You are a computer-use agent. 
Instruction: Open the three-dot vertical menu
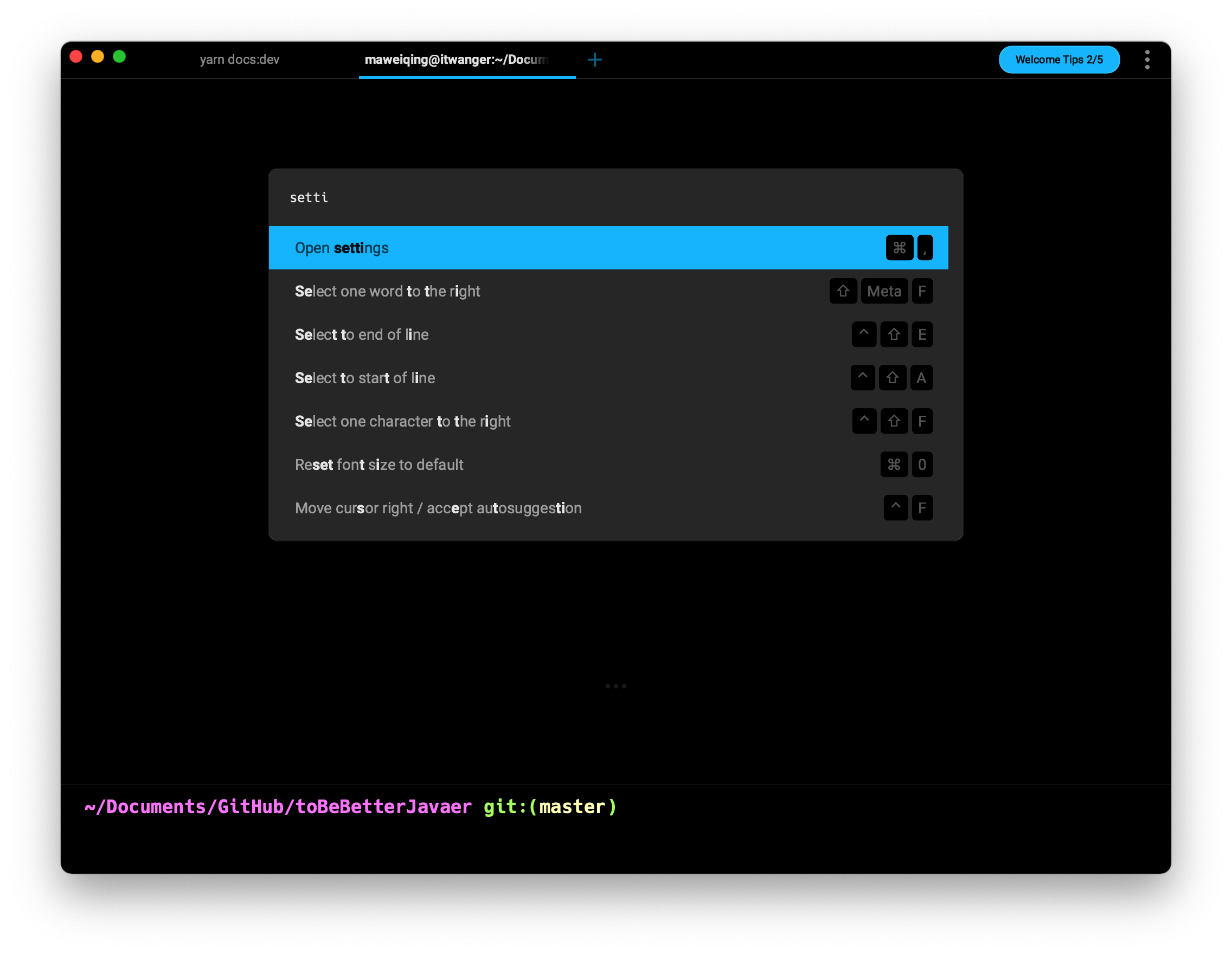(x=1147, y=60)
